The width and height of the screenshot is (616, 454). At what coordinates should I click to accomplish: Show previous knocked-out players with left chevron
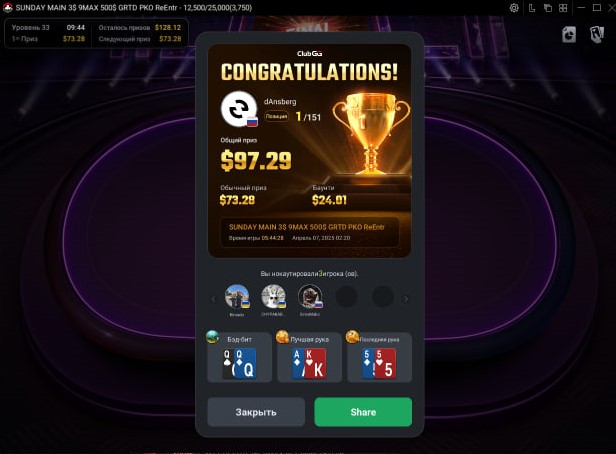click(213, 299)
